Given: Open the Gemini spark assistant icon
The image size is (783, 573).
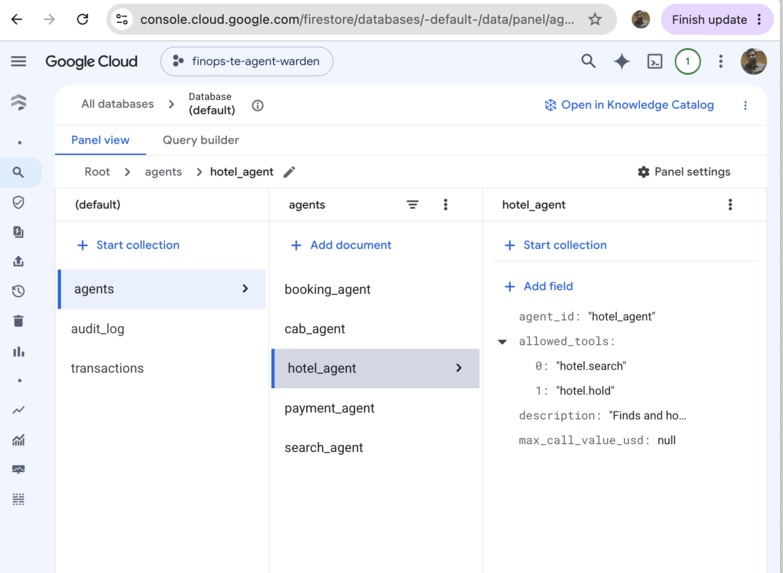Looking at the screenshot, I should [x=622, y=61].
